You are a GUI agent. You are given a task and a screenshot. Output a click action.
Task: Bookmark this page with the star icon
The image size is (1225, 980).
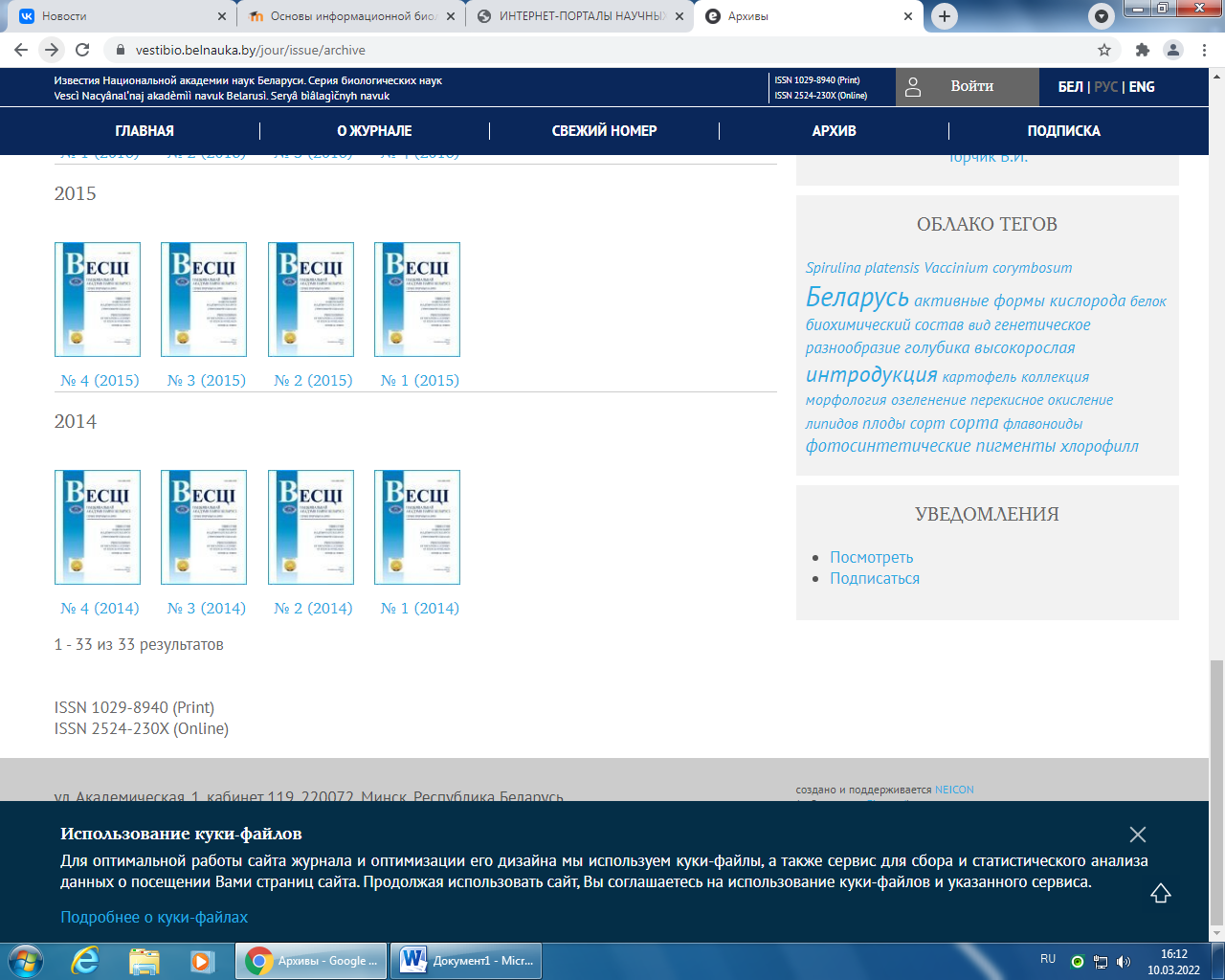point(1104,50)
